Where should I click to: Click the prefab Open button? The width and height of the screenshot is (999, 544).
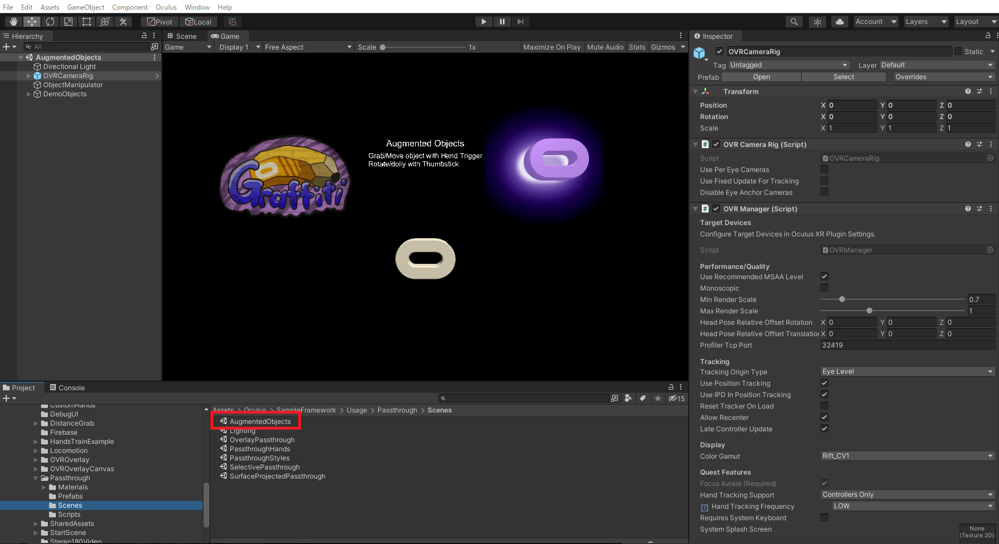pyautogui.click(x=761, y=77)
